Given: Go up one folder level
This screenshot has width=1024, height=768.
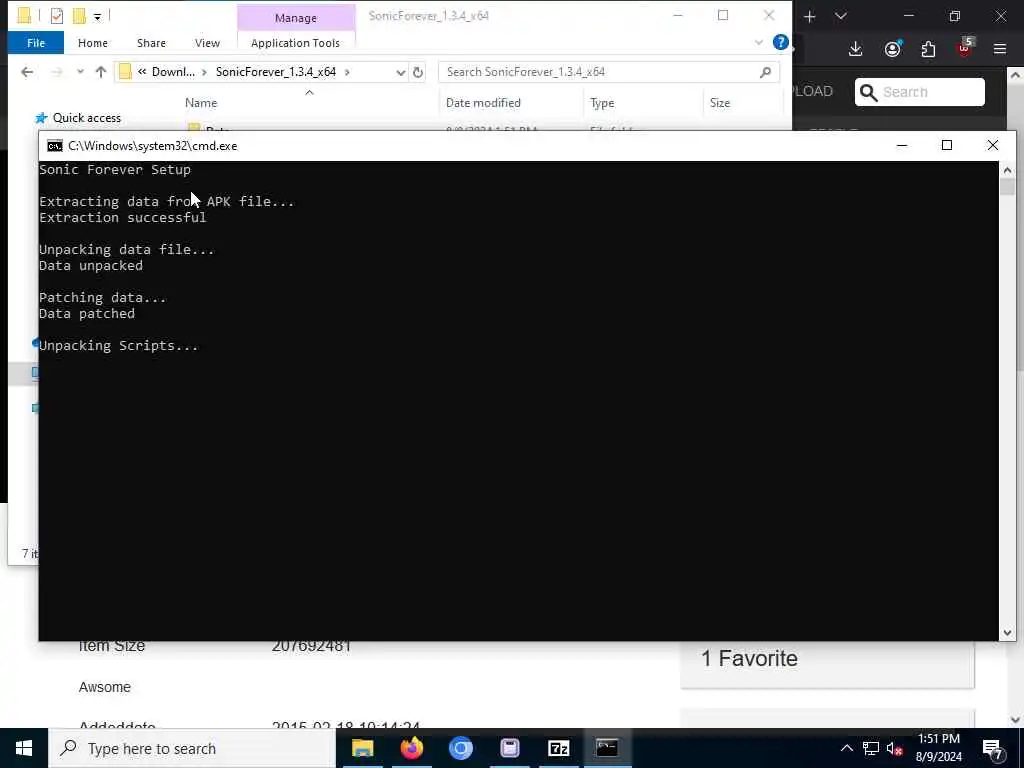Looking at the screenshot, I should [x=101, y=72].
